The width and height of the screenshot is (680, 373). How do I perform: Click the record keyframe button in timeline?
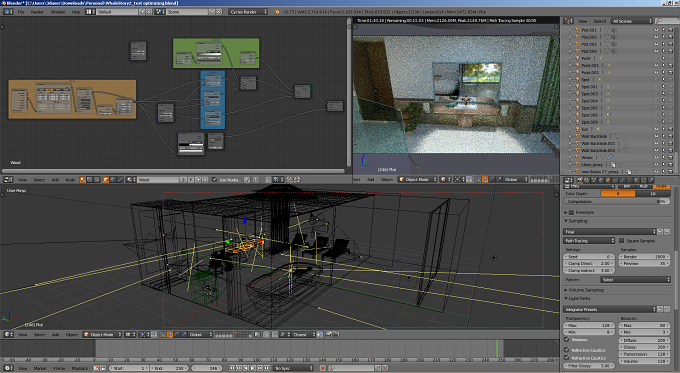pos(322,368)
